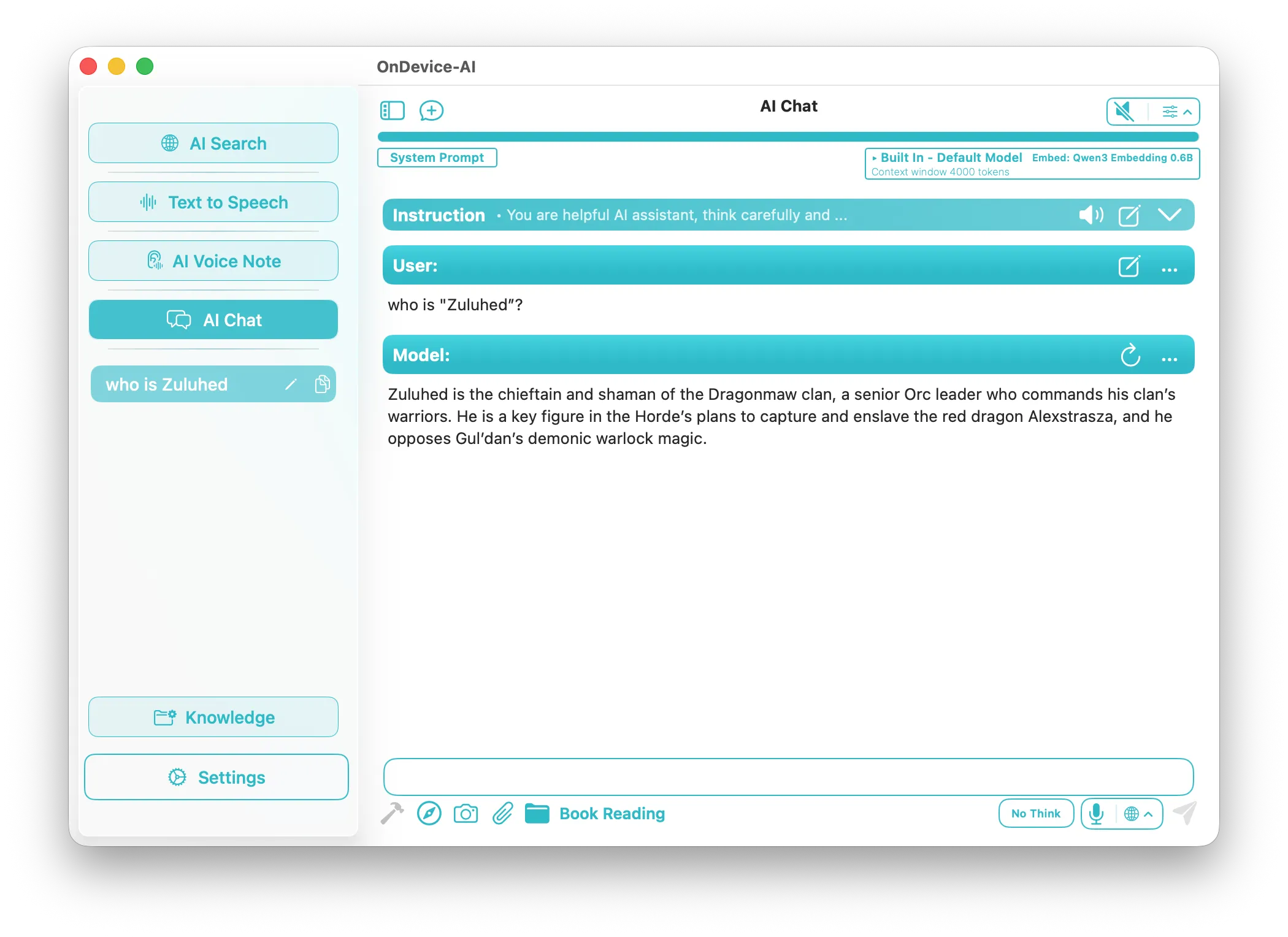Toggle the muted speaker icon at top right

tap(1124, 112)
